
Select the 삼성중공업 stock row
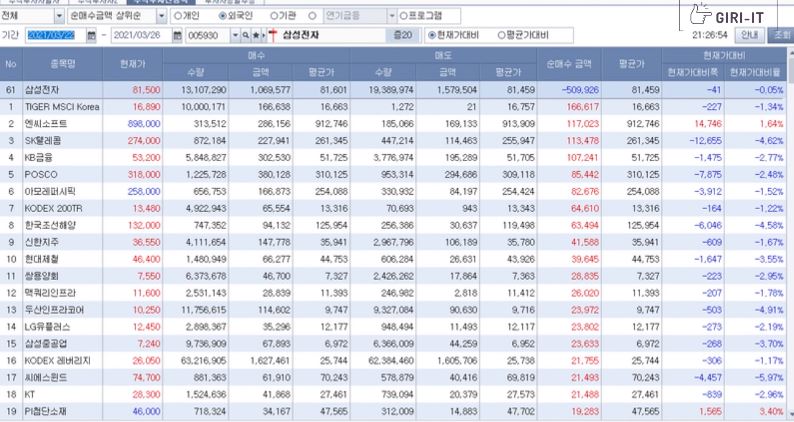click(x=393, y=343)
